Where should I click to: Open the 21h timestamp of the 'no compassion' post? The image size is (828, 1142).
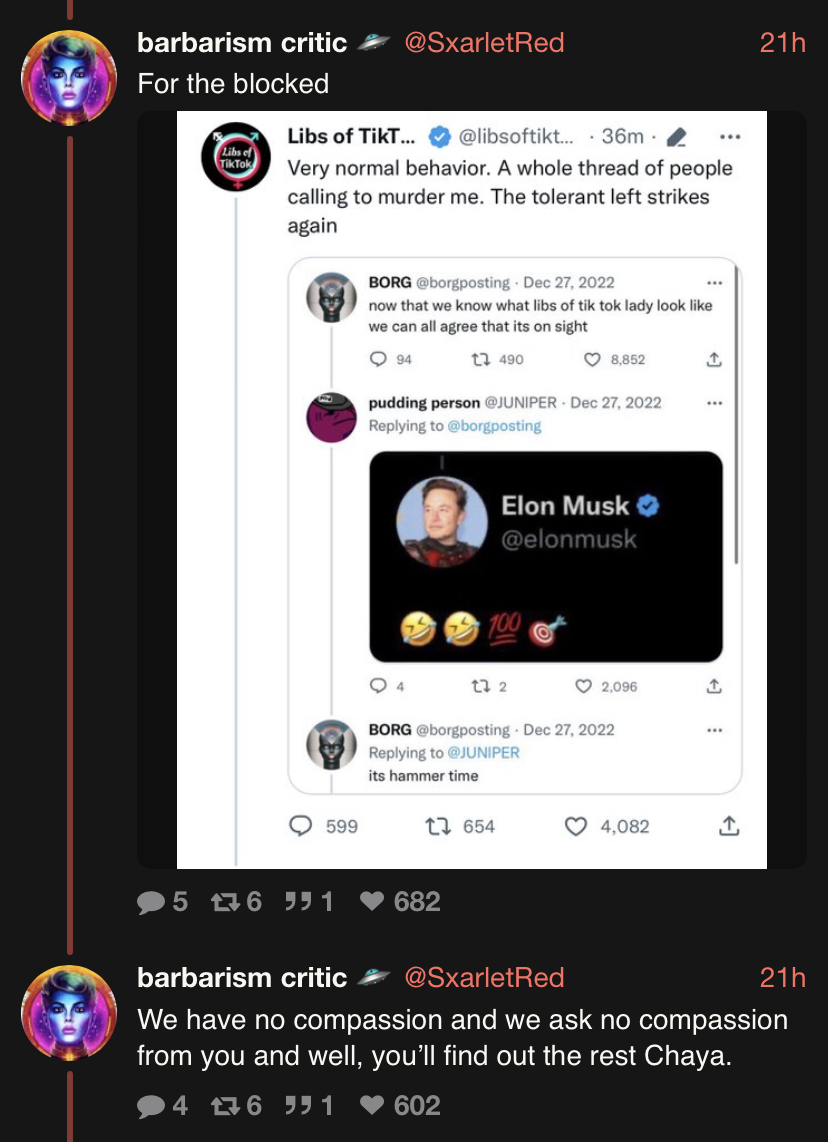coord(782,977)
